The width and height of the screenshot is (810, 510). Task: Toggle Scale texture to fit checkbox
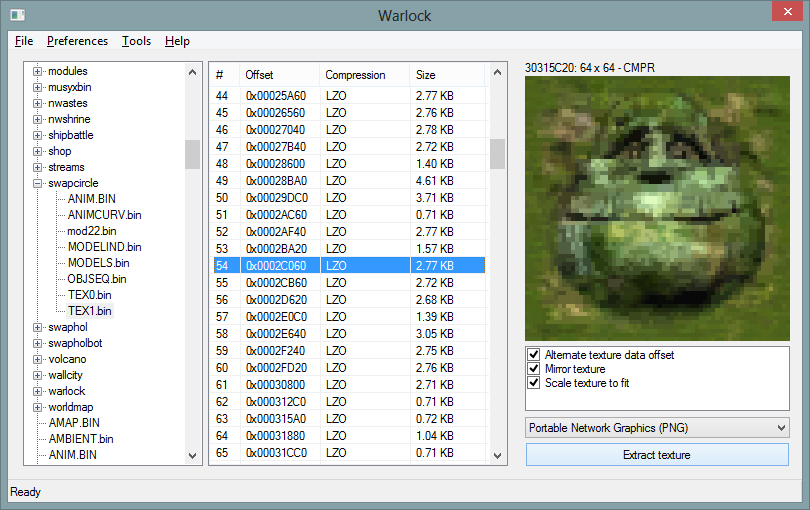pyautogui.click(x=534, y=383)
